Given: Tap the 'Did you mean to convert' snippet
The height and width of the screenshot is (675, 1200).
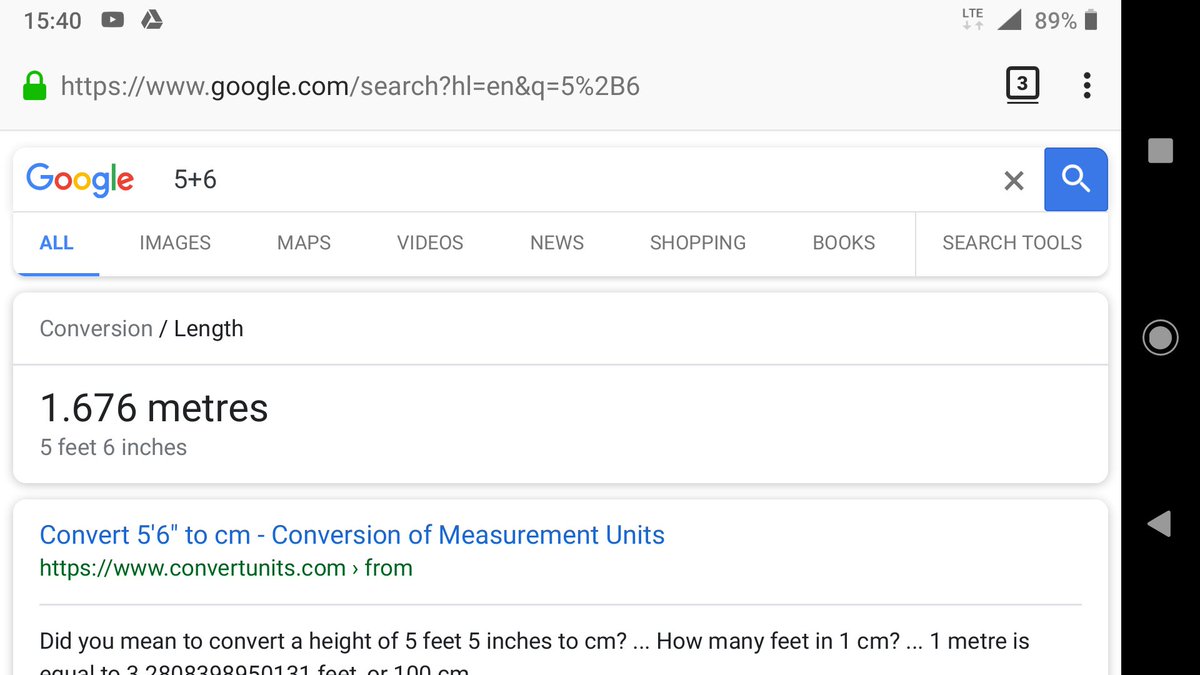Looking at the screenshot, I should pyautogui.click(x=535, y=655).
